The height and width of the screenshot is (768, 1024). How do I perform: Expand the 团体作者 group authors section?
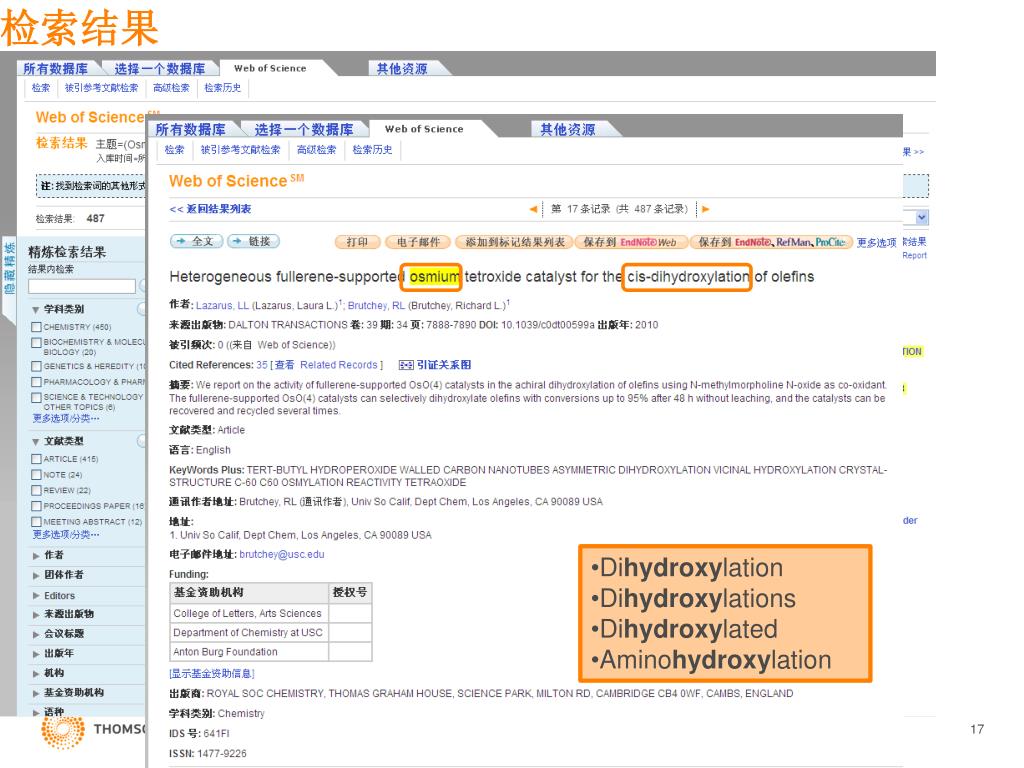tap(37, 575)
